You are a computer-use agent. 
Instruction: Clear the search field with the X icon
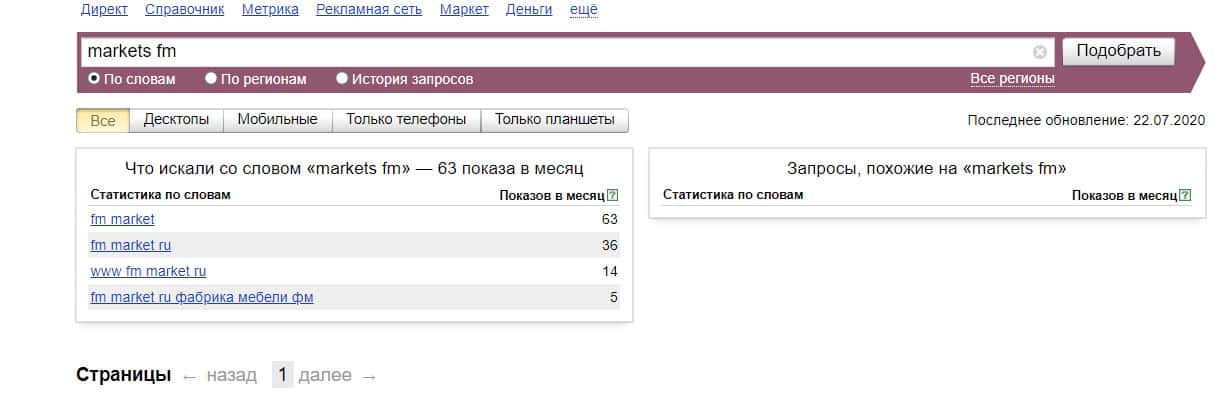1040,52
